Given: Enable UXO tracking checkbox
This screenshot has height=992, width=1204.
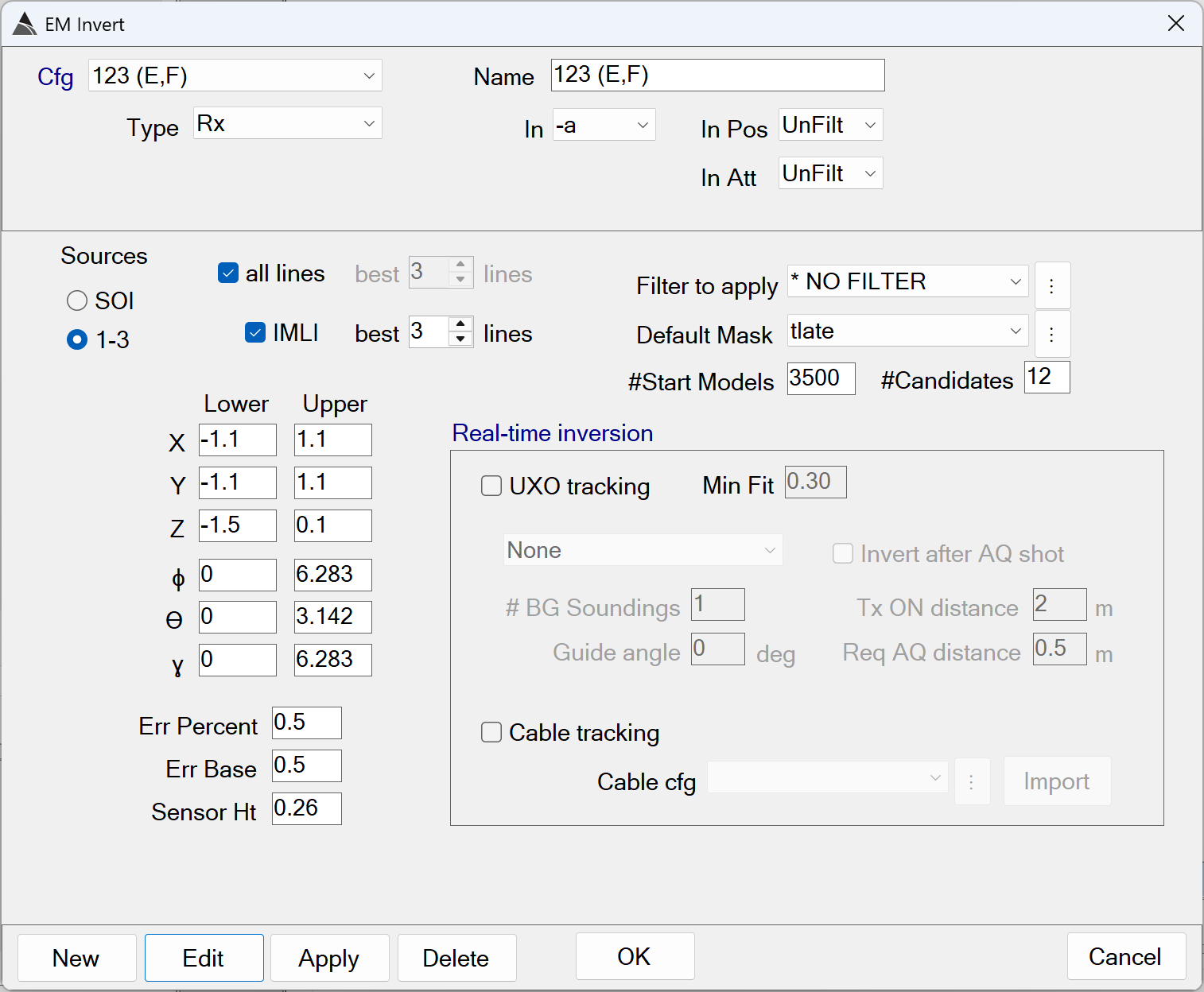Looking at the screenshot, I should click(491, 486).
